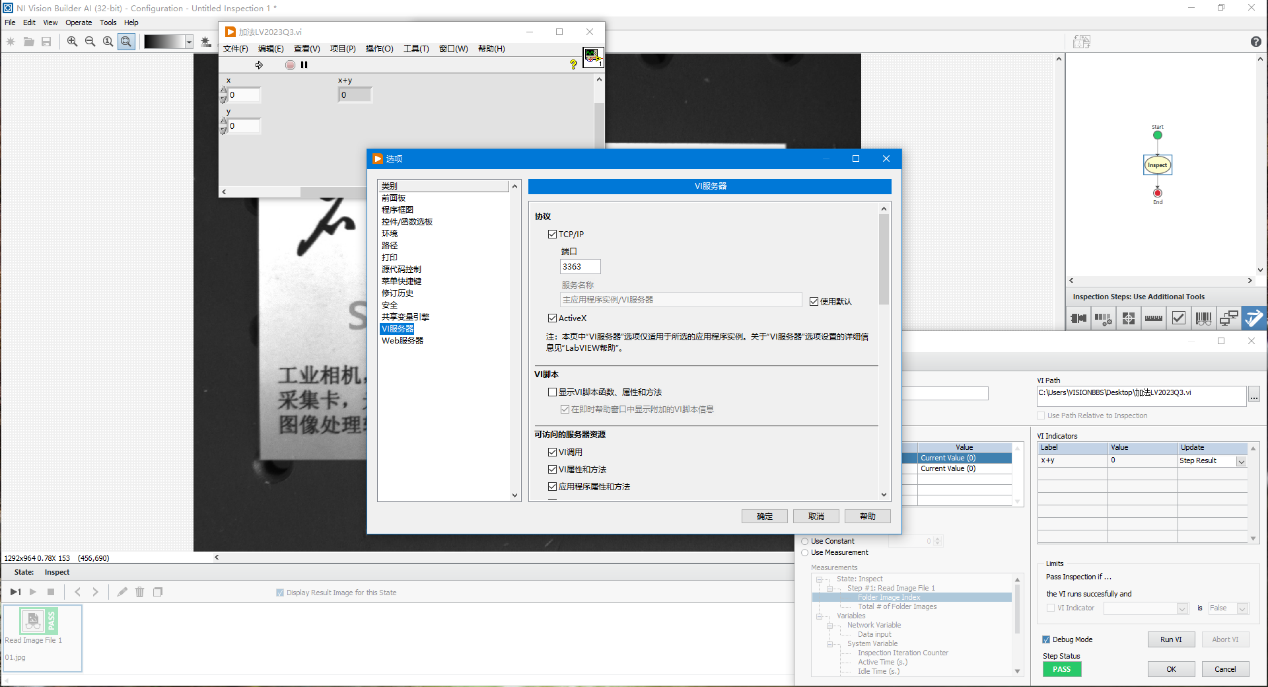1268x687 pixels.
Task: Click the 帮助 button in options dialog
Action: point(867,516)
